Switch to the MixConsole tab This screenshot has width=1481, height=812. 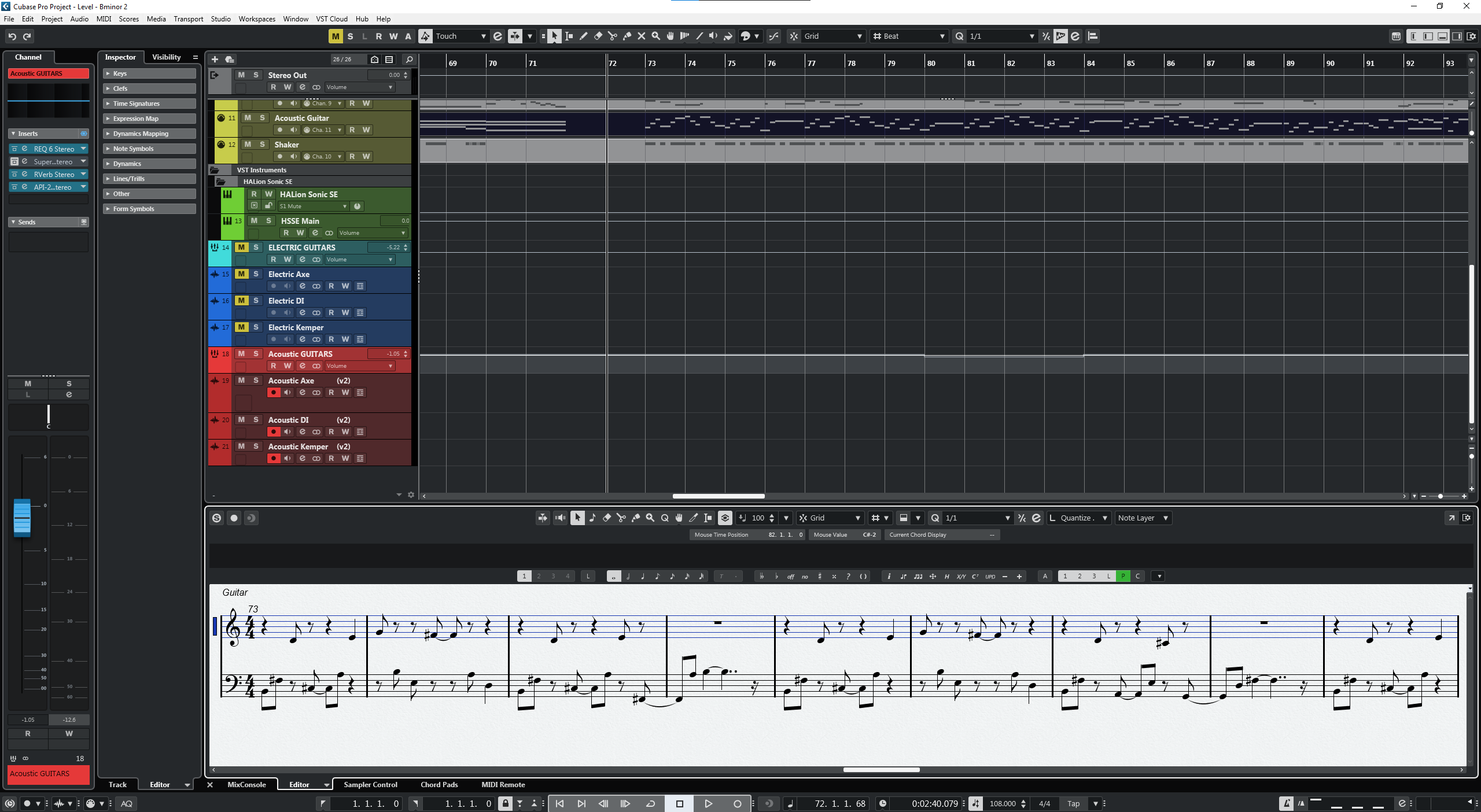coord(246,785)
